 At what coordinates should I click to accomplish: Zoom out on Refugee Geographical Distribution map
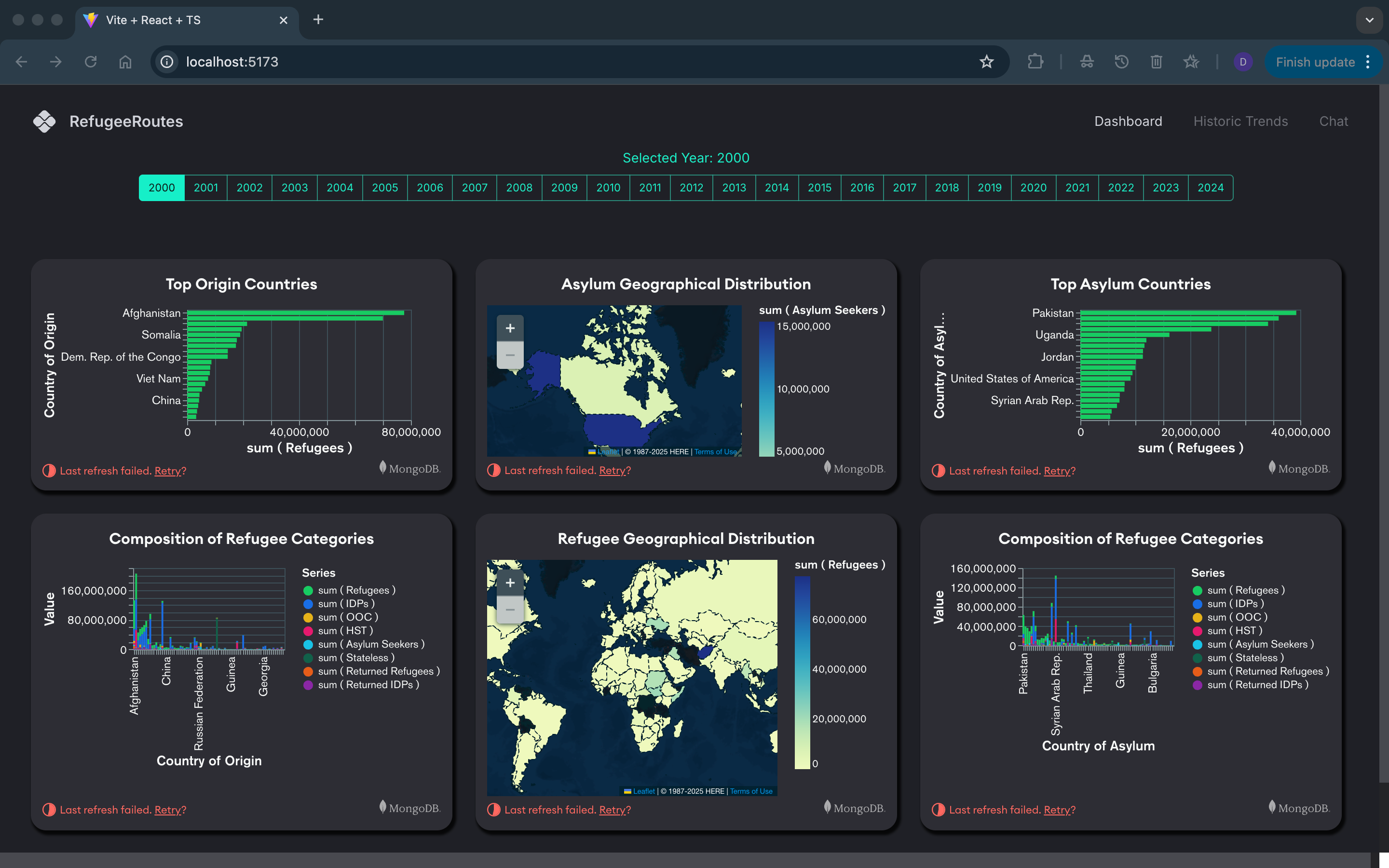510,610
